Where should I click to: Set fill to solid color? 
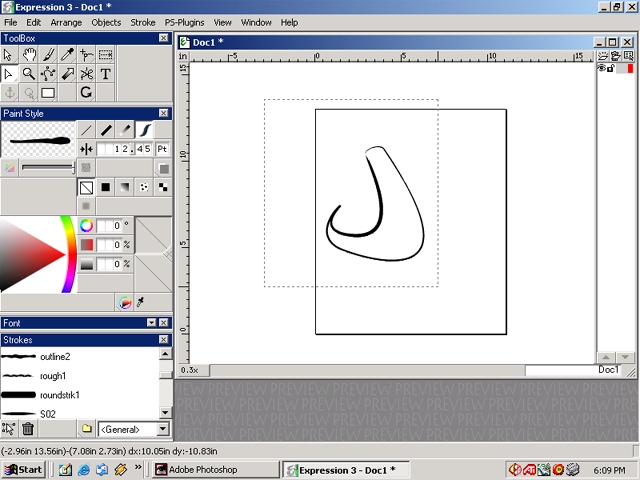(x=106, y=187)
